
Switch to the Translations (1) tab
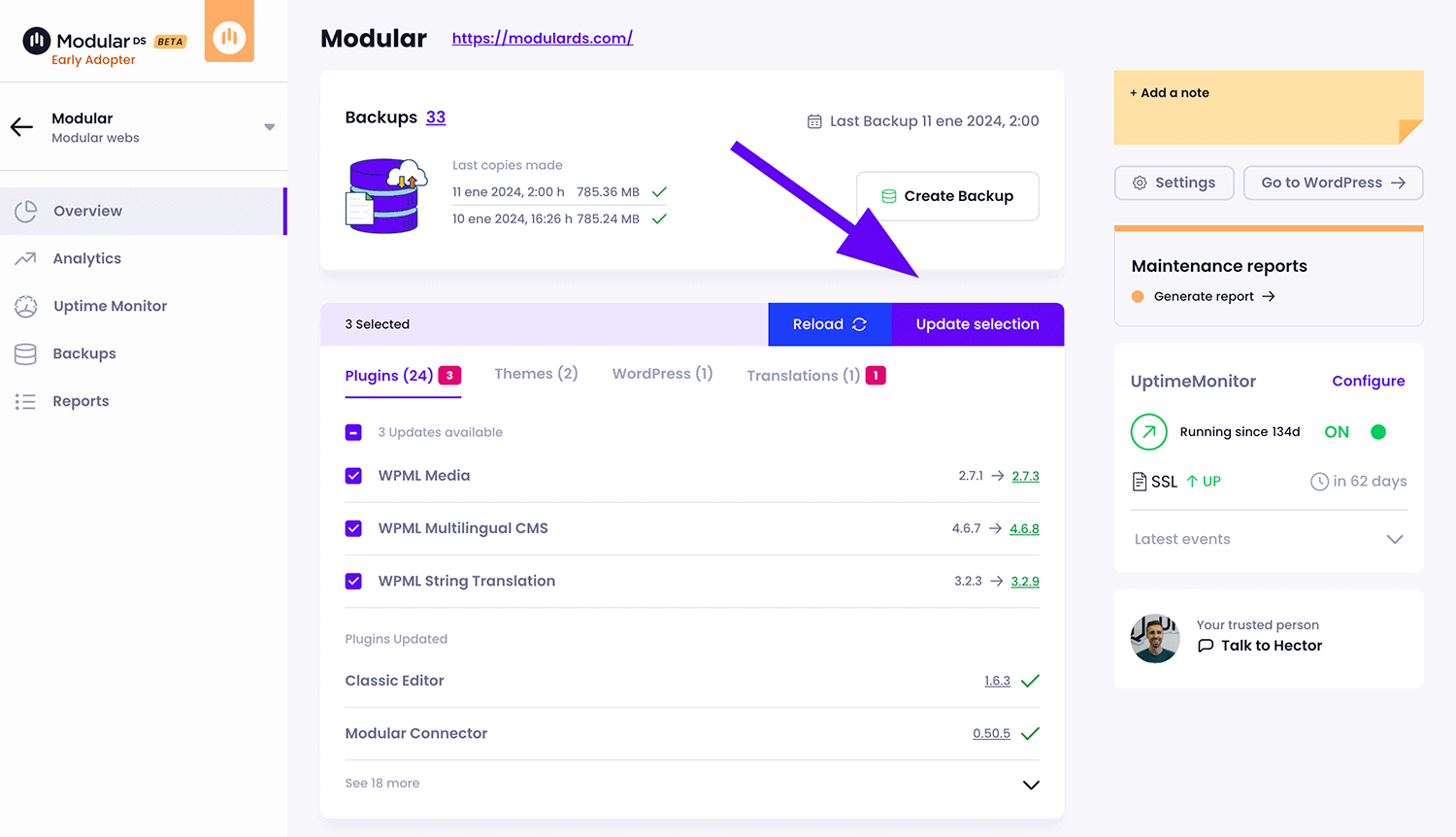coord(815,376)
